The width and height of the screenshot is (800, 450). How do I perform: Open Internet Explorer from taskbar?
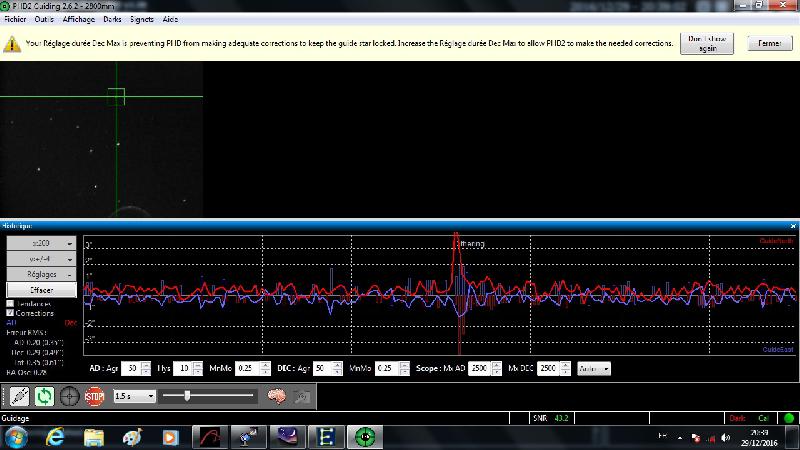pyautogui.click(x=55, y=437)
